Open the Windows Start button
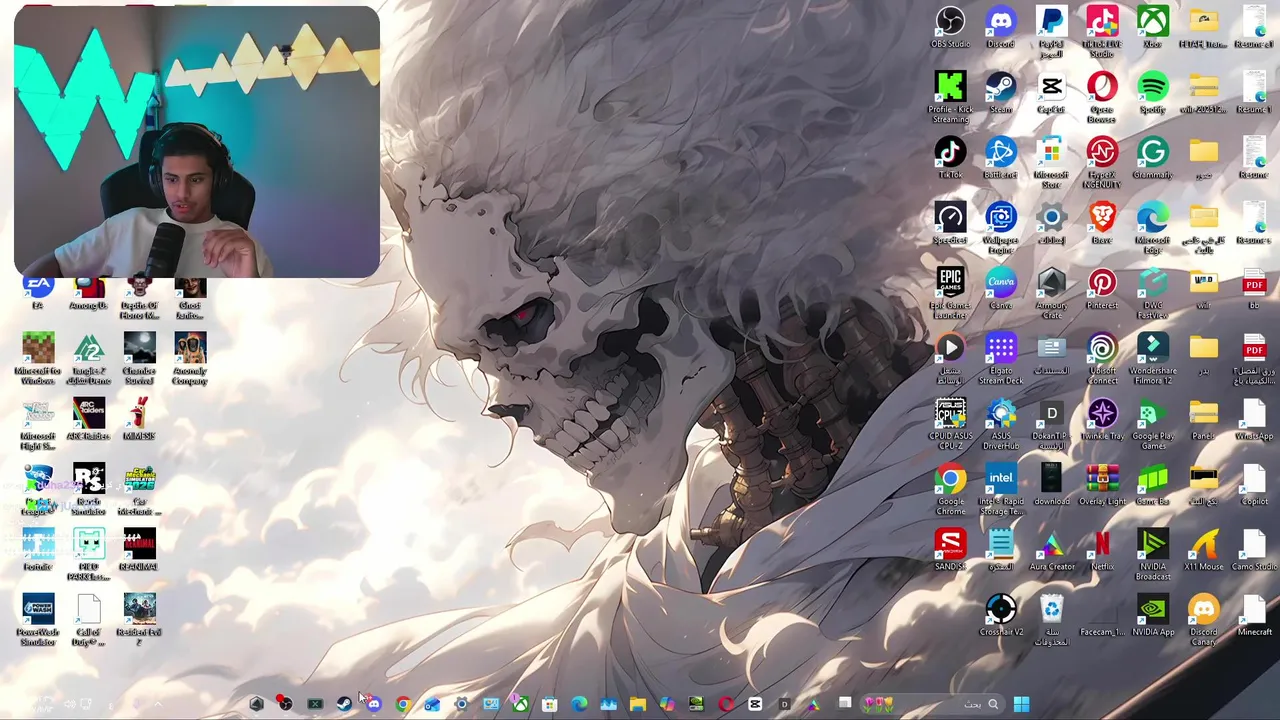 coord(1021,704)
